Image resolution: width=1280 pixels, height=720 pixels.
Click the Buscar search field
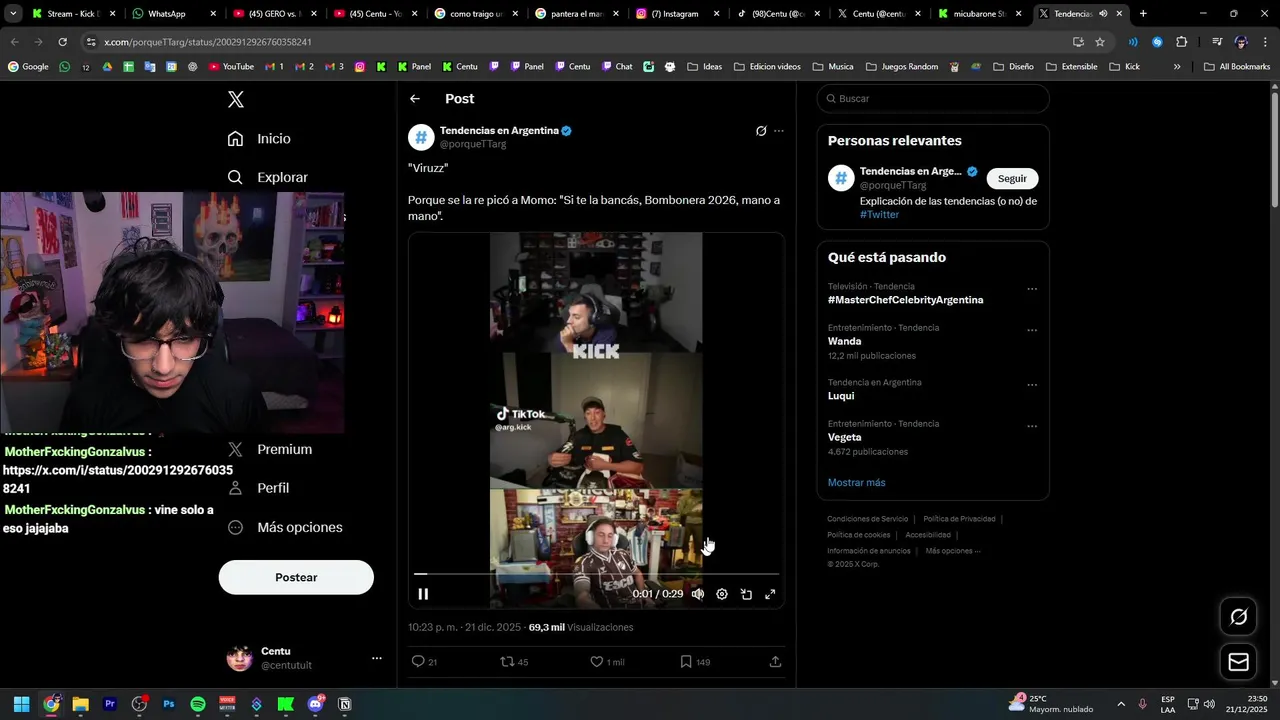pyautogui.click(x=933, y=99)
